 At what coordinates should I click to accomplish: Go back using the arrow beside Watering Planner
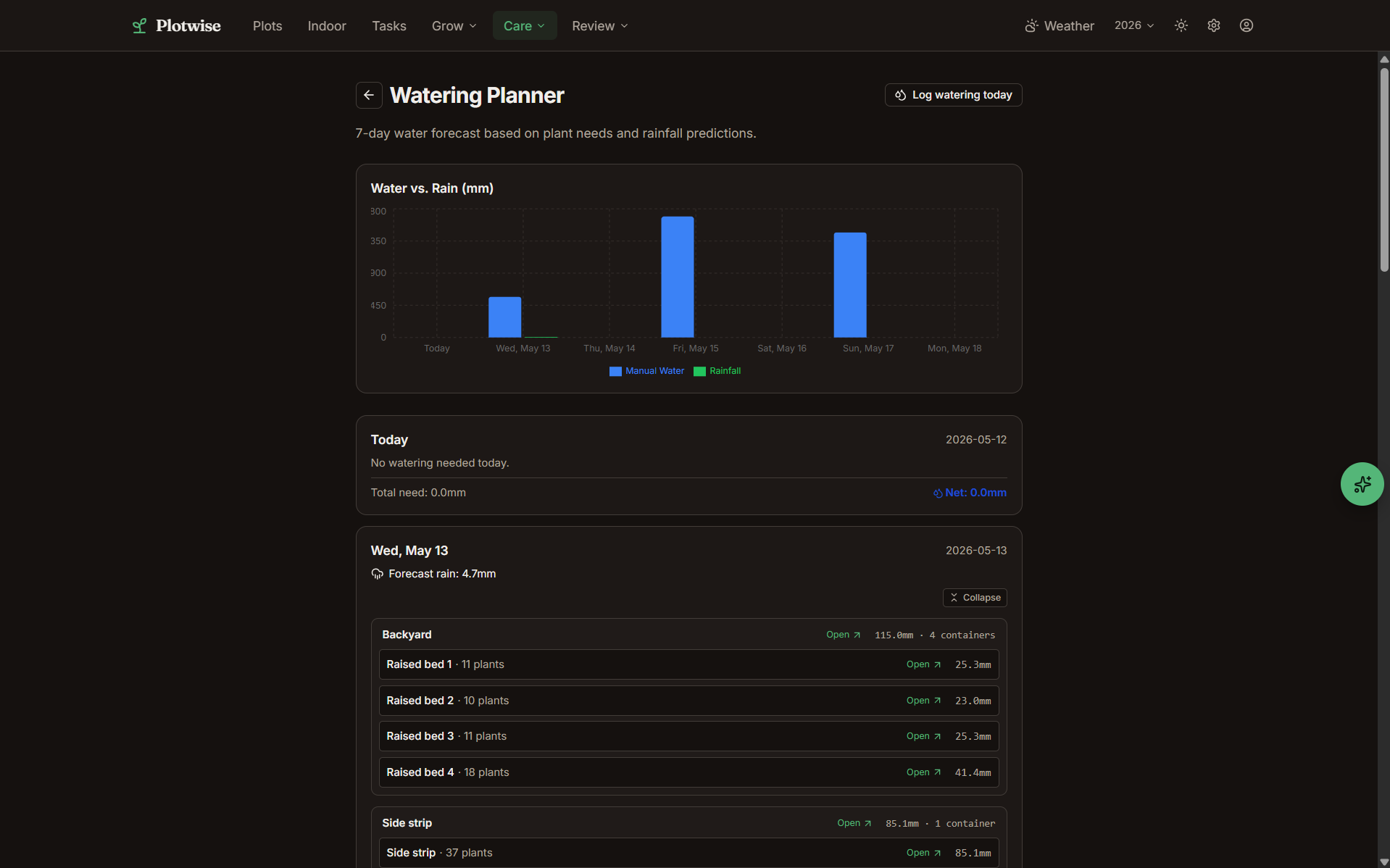click(x=369, y=95)
